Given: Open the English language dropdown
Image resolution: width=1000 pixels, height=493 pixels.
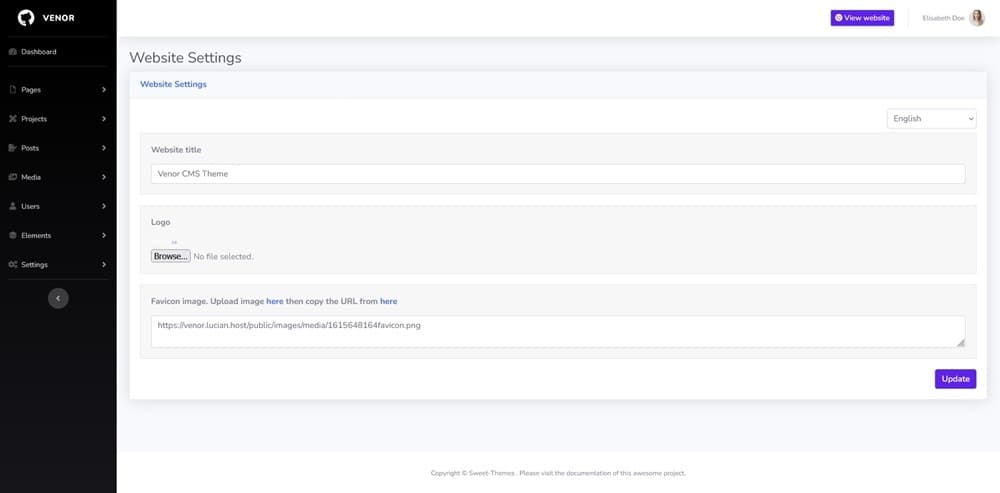Looking at the screenshot, I should pos(931,119).
